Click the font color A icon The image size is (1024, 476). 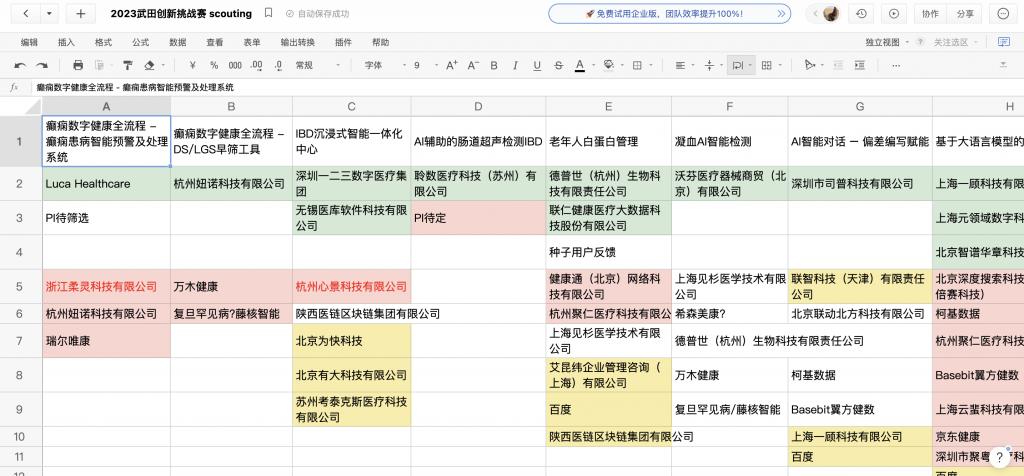coord(579,65)
